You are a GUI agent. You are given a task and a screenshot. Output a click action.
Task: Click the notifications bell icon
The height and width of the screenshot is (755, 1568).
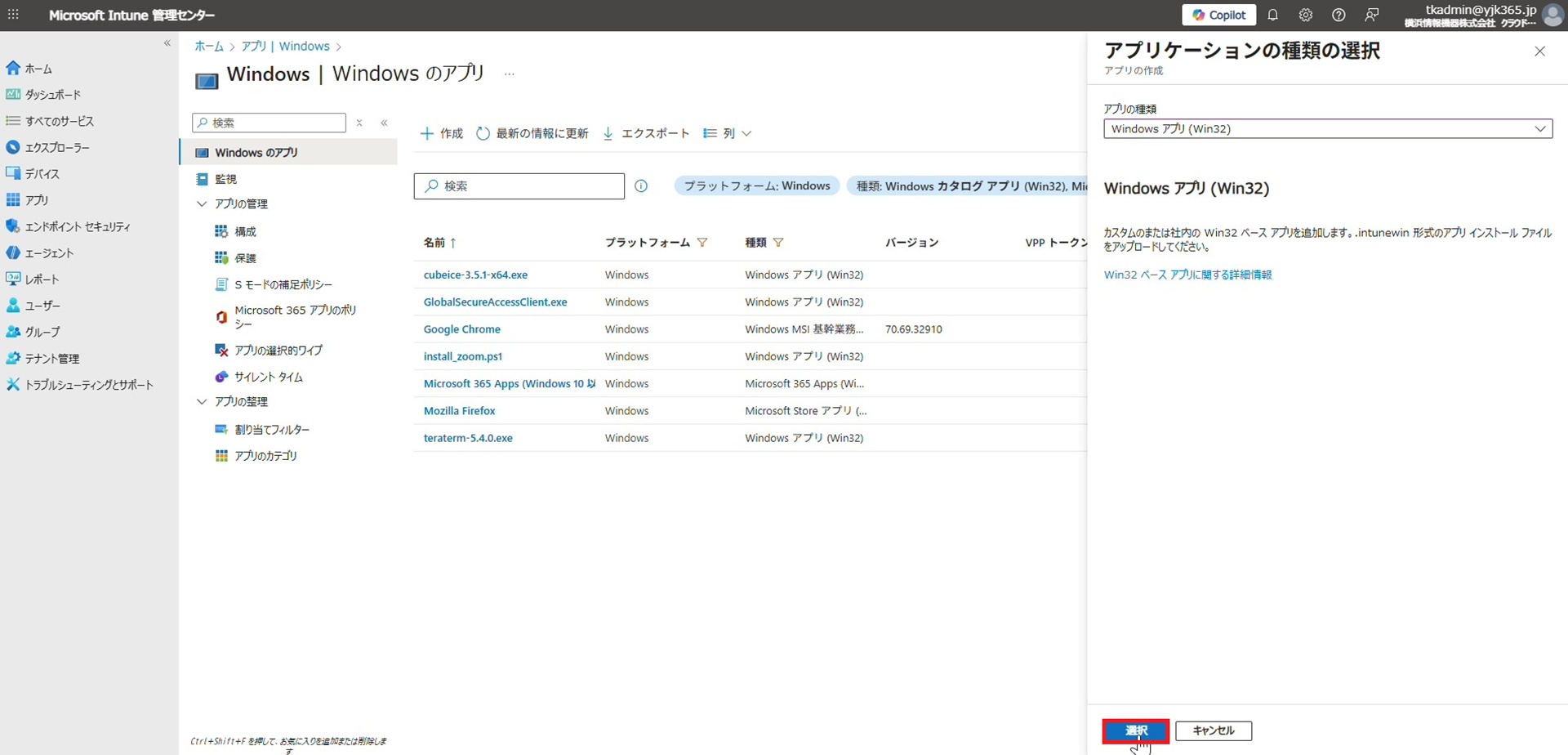[1272, 16]
